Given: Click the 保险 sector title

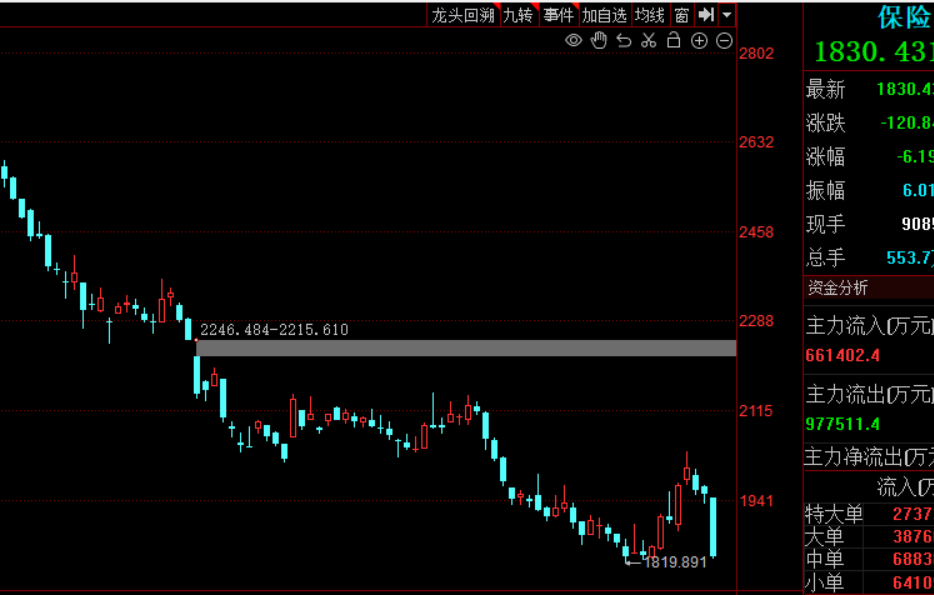Looking at the screenshot, I should click(x=905, y=17).
